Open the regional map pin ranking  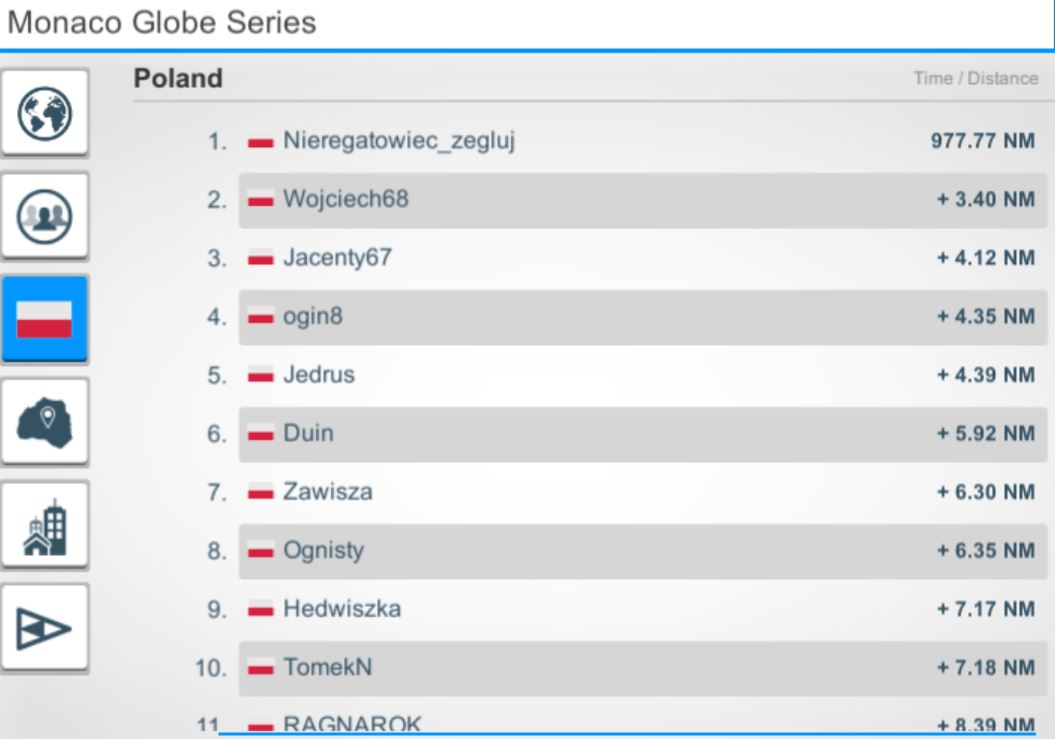point(44,422)
